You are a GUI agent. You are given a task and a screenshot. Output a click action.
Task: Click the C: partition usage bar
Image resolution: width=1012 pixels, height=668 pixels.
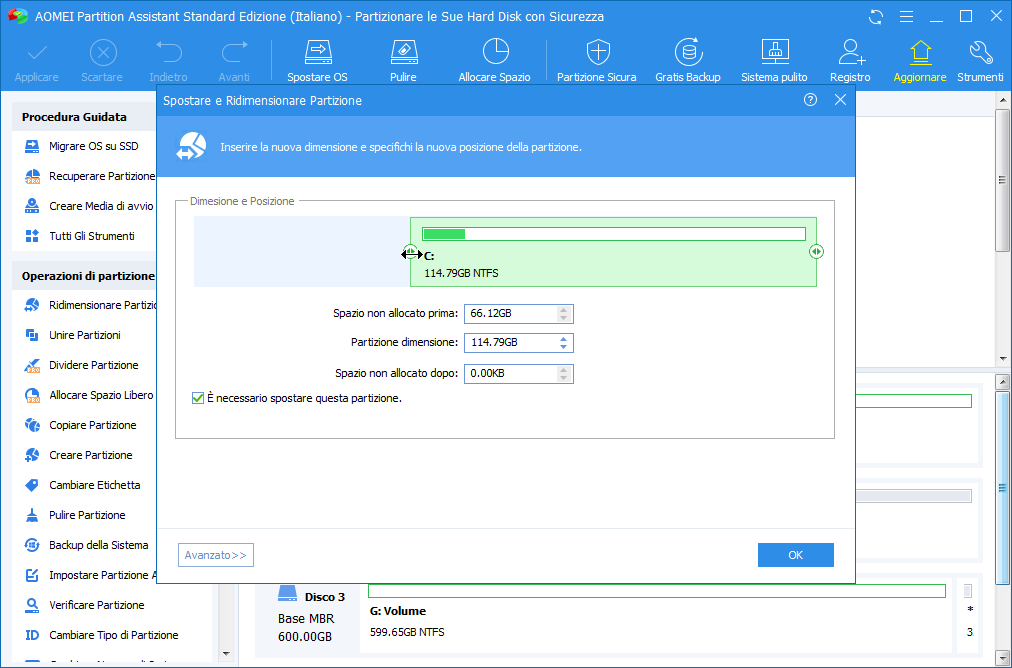click(x=614, y=234)
